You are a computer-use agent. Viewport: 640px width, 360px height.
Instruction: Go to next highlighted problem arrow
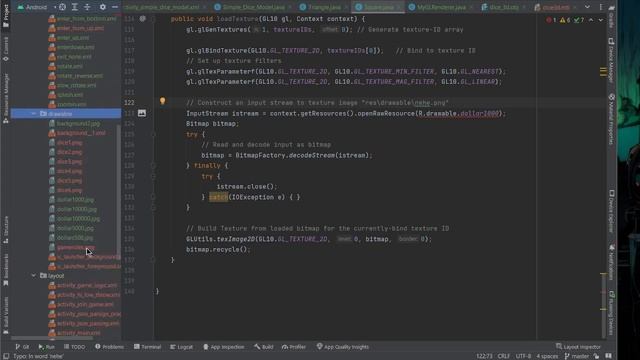[600, 20]
